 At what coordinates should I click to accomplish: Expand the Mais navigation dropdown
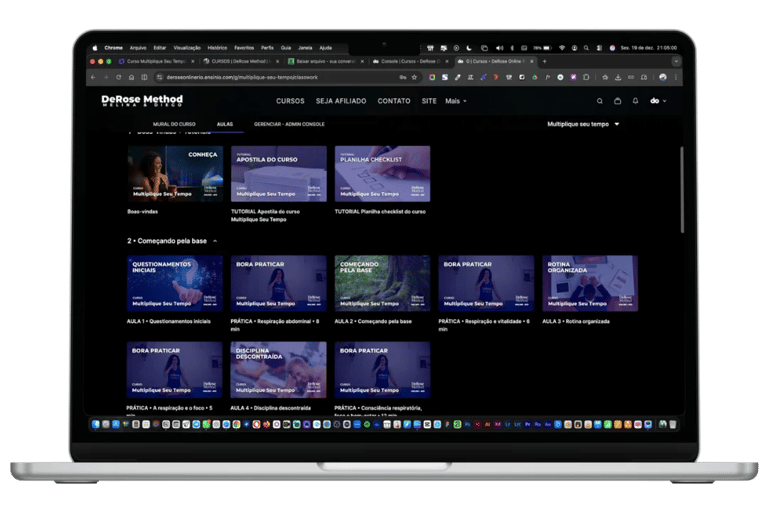(x=456, y=101)
